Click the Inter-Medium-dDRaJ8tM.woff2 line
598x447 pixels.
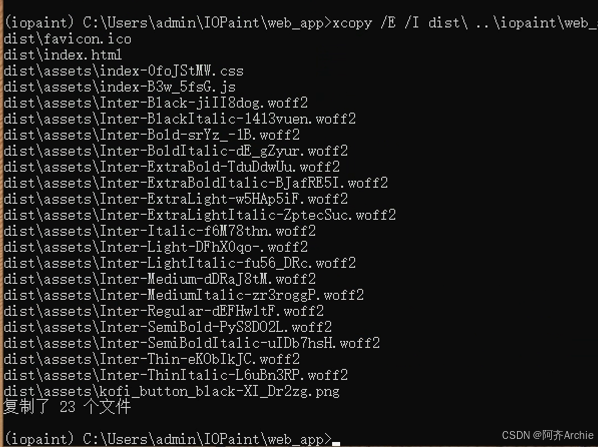(160, 279)
